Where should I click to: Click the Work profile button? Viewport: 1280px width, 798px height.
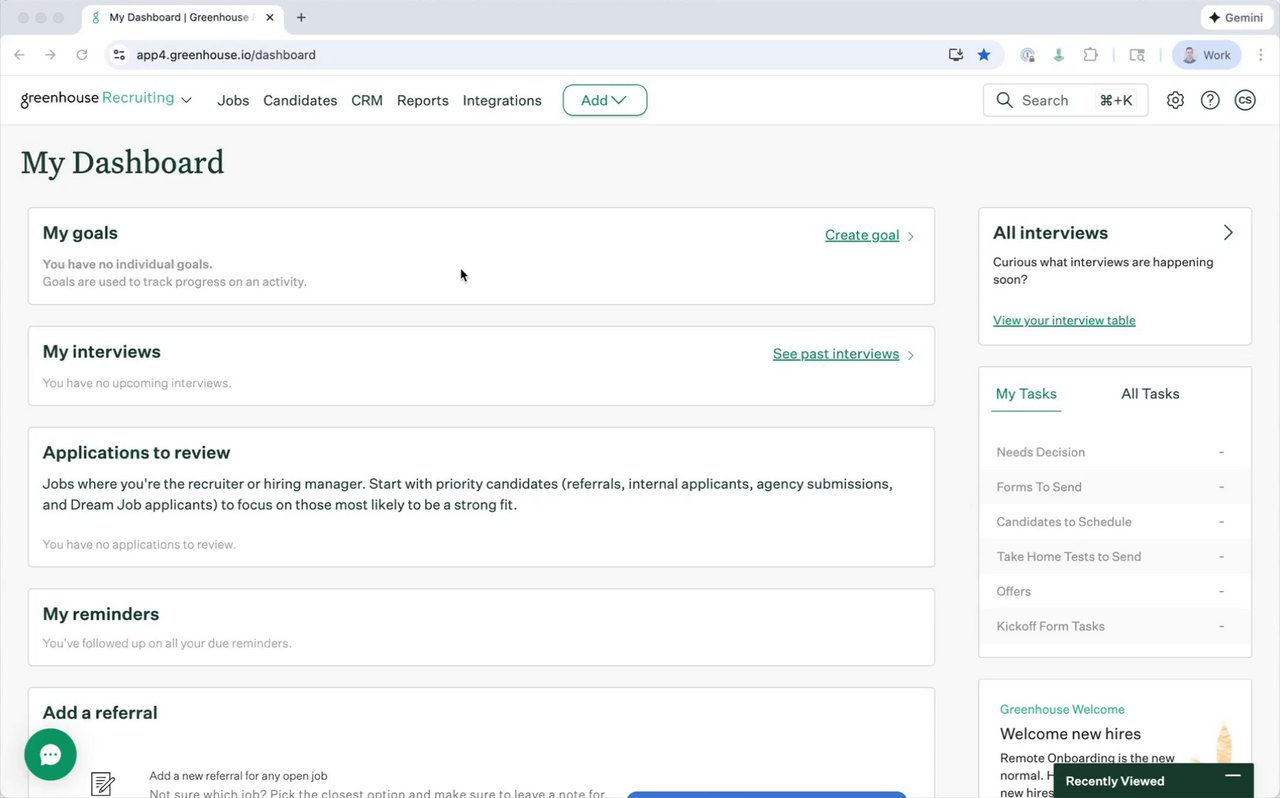pyautogui.click(x=1206, y=55)
